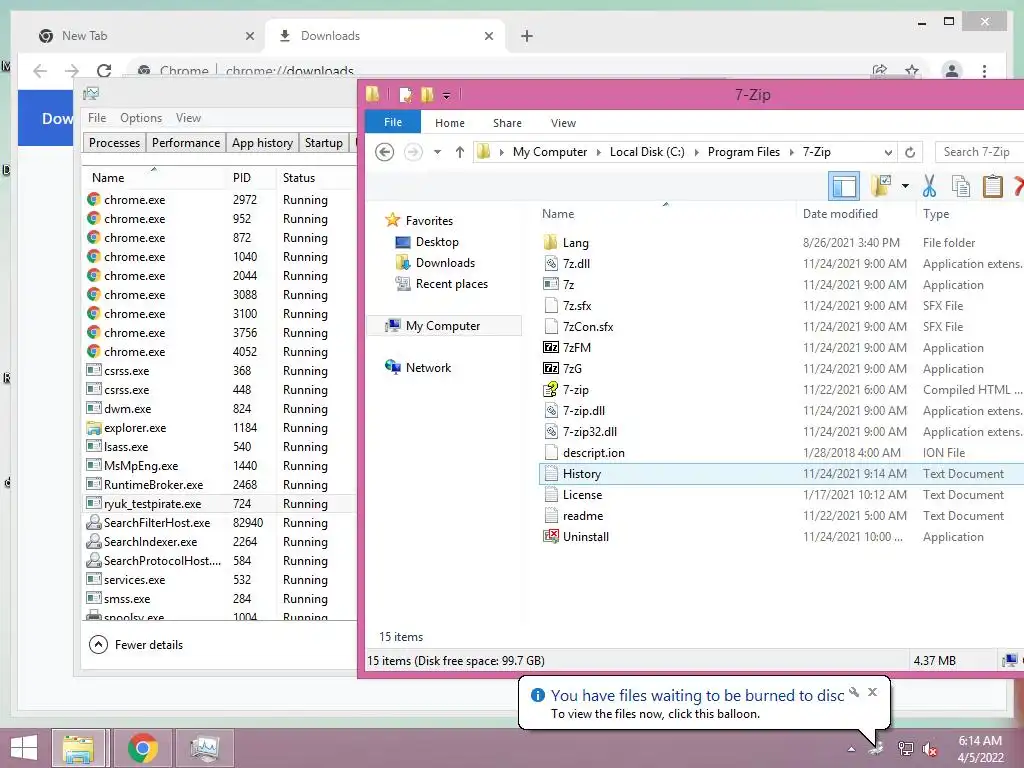1024x768 pixels.
Task: Click the Paste clipboard icon in 7-Zip toolbar
Action: click(993, 187)
